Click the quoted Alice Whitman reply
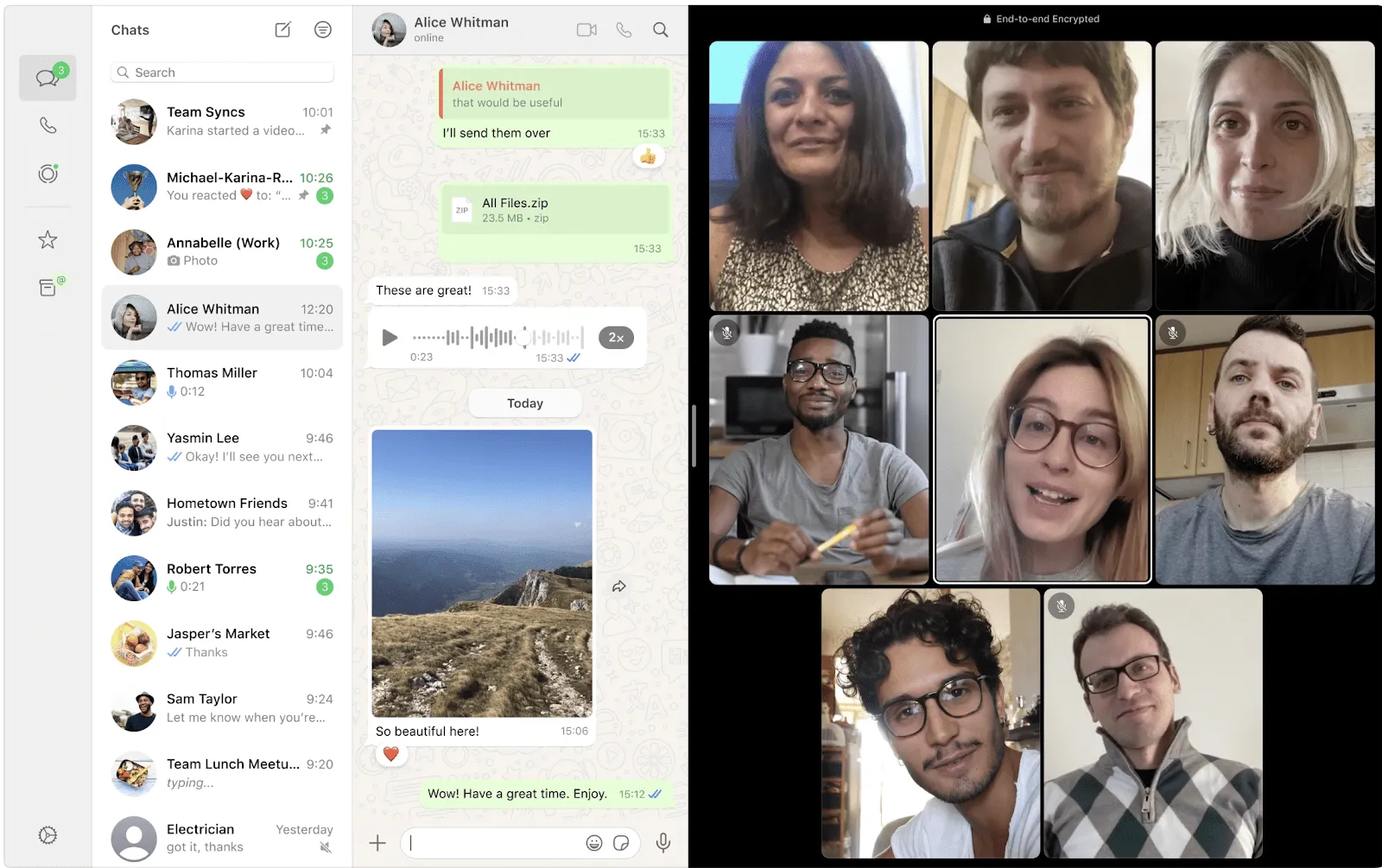The image size is (1382, 868). pos(554,93)
